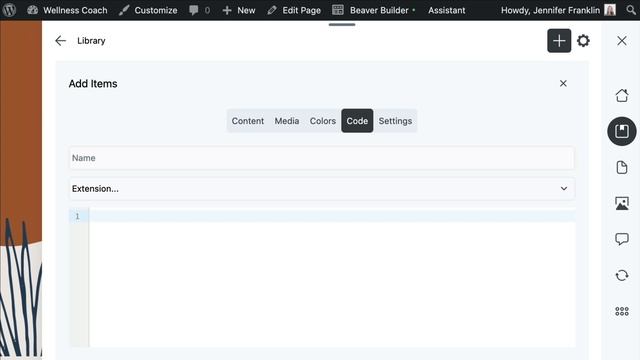Image resolution: width=640 pixels, height=360 pixels.
Task: Click the user avatar thumbnail
Action: click(610, 10)
